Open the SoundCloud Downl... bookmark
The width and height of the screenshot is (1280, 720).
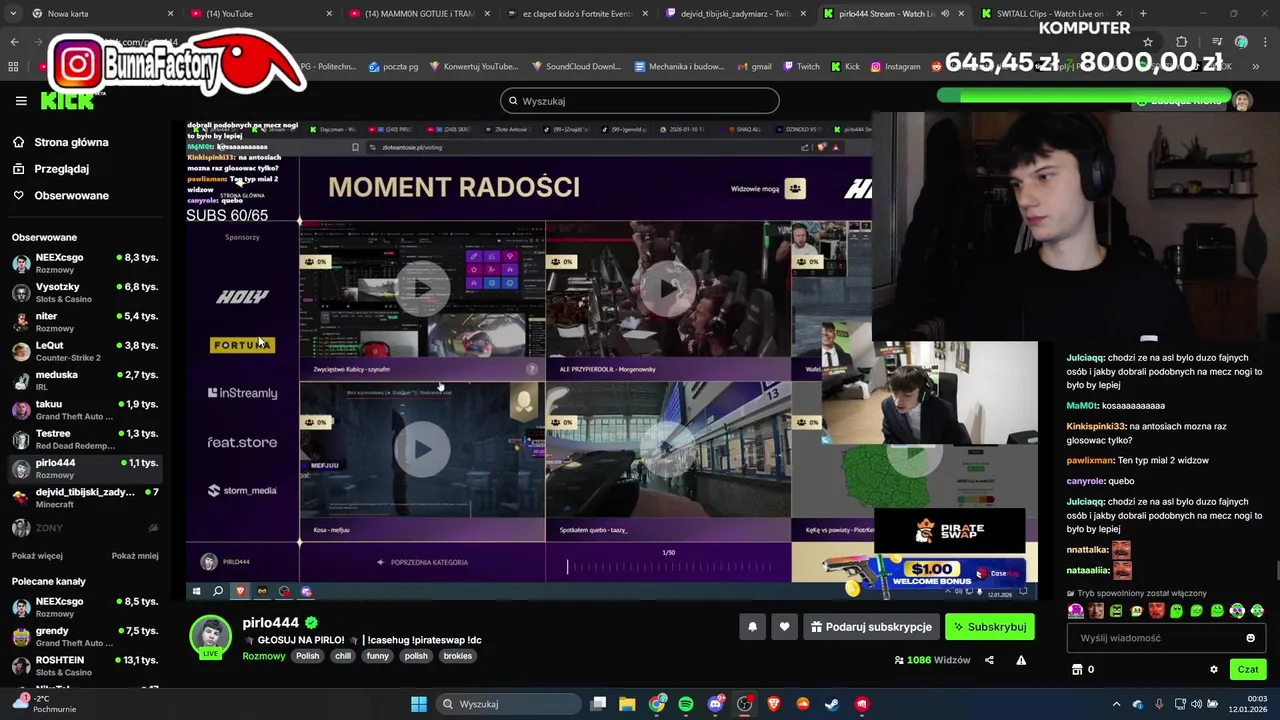coord(576,66)
